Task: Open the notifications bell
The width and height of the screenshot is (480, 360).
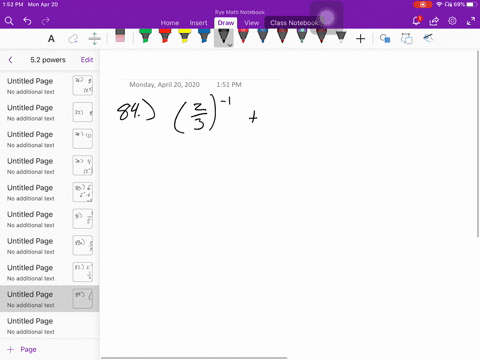Action: coord(416,21)
